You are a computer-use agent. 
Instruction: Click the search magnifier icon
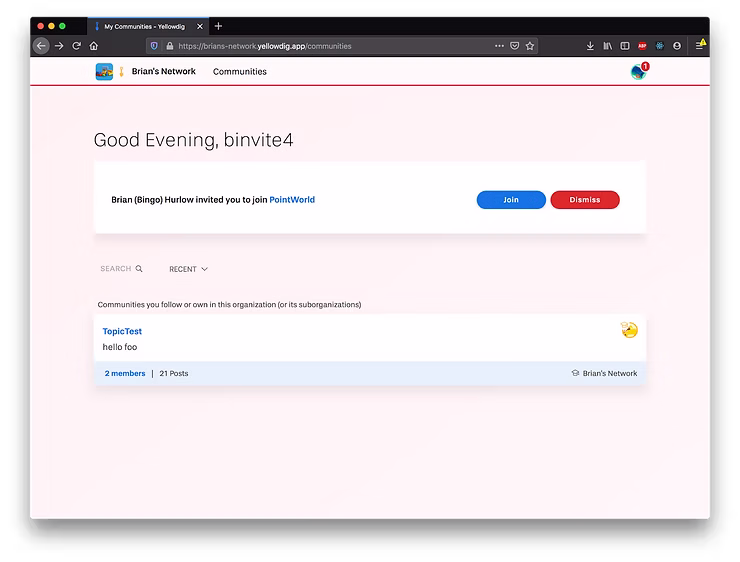tap(139, 269)
